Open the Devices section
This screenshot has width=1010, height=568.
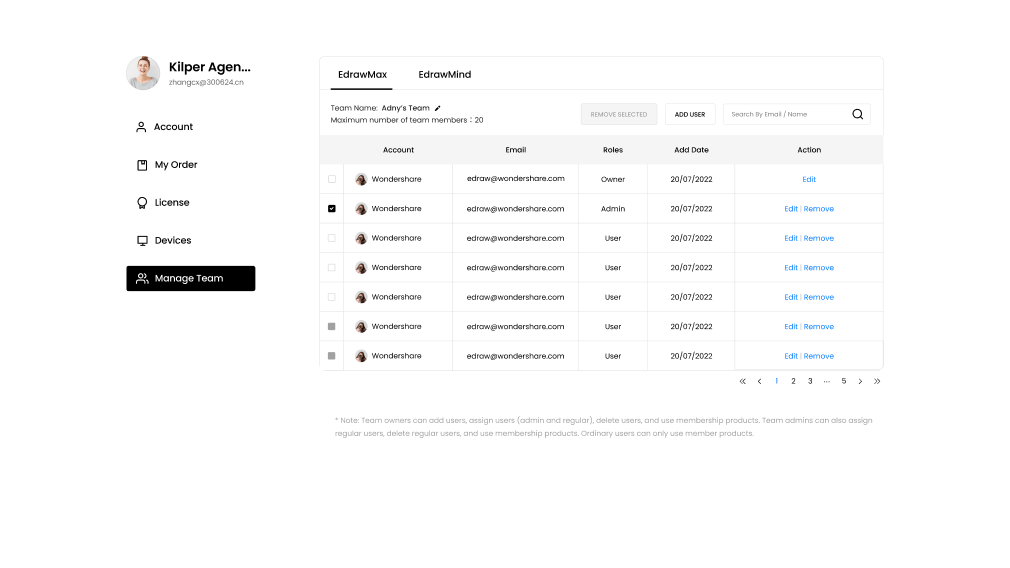coord(164,240)
